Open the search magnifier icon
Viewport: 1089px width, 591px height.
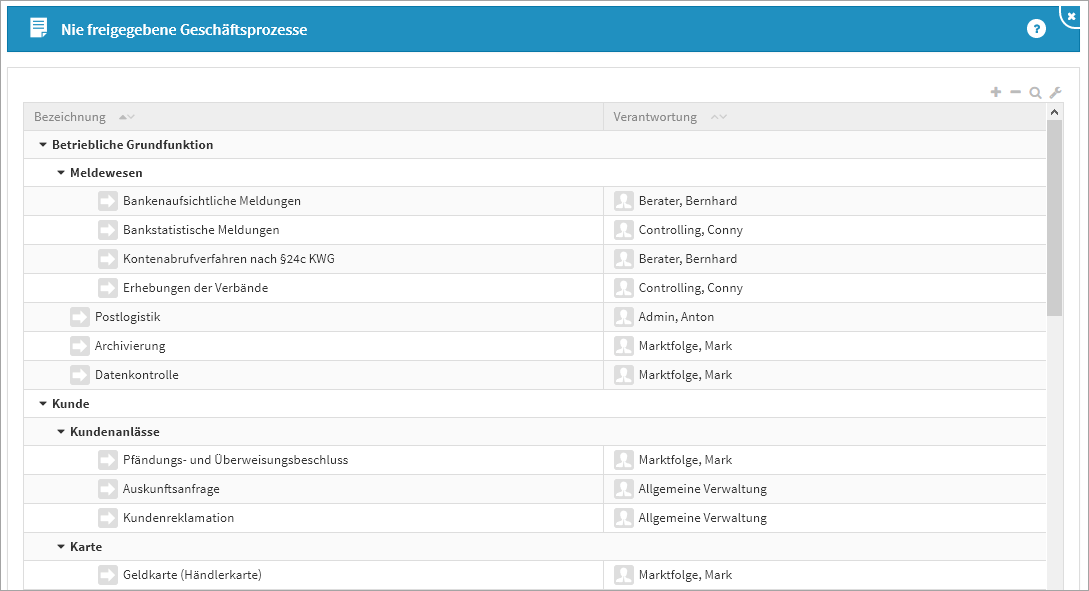[1035, 92]
